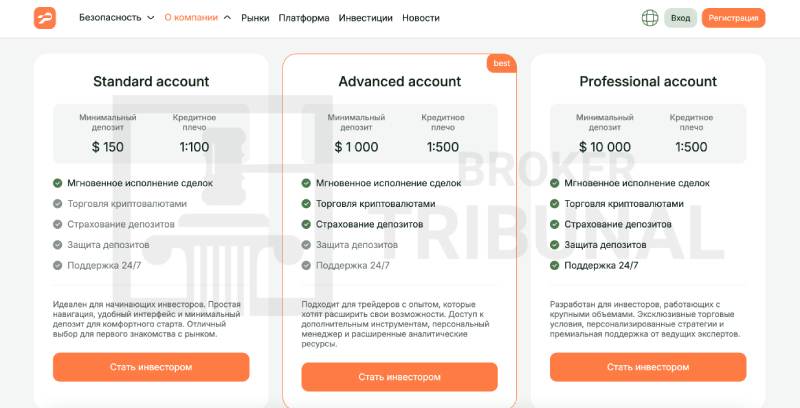Click green checkmark for Advanced deposit insurance
The image size is (800, 408).
(306, 224)
